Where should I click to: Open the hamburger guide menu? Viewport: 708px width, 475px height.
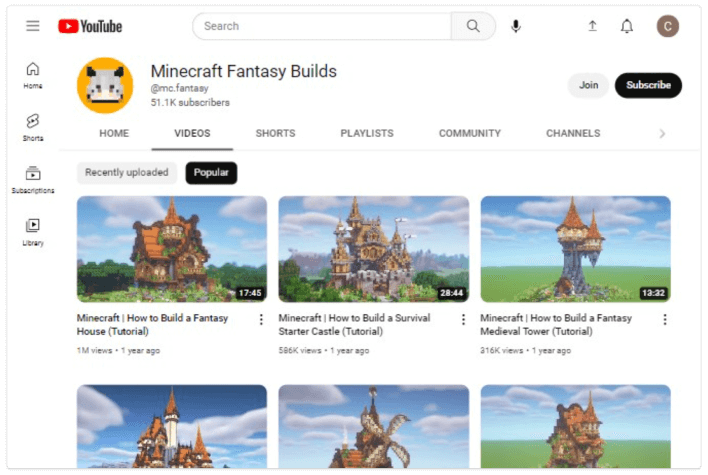pos(33,26)
